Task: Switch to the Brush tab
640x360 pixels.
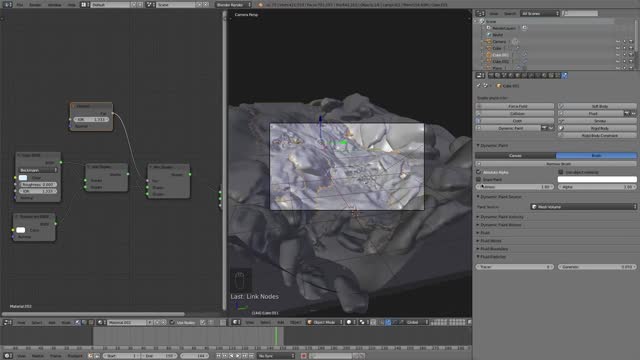Action: tap(596, 156)
